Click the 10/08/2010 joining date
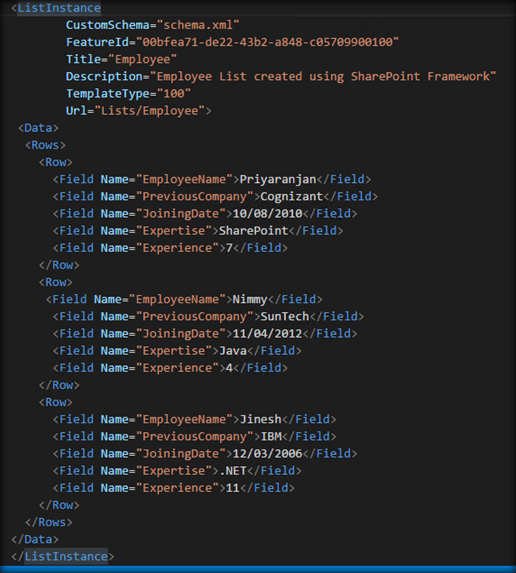This screenshot has width=516, height=573. tap(268, 213)
